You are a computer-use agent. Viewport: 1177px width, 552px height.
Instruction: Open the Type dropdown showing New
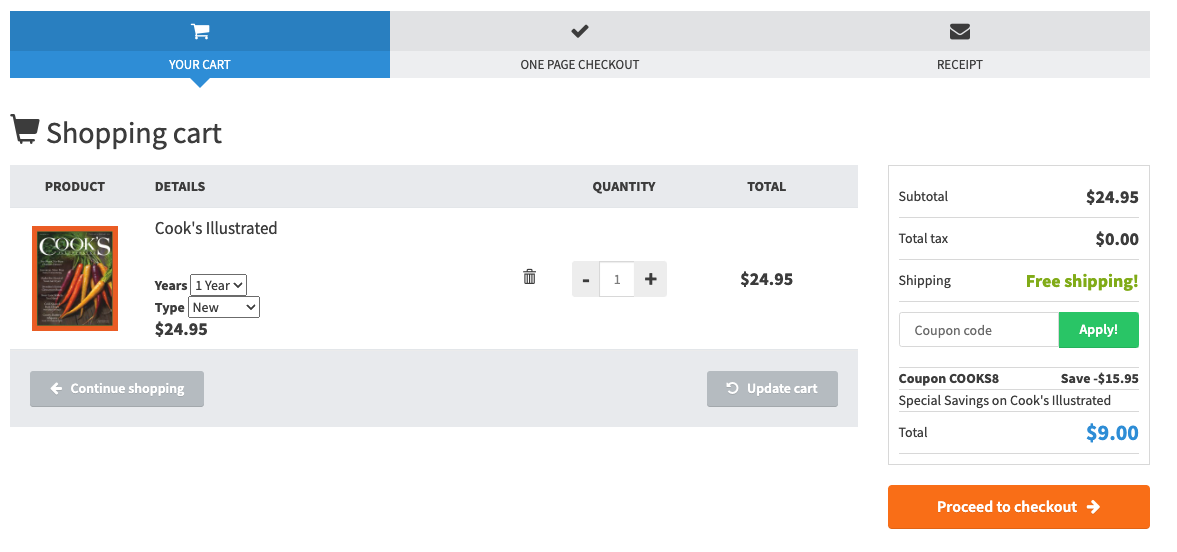(224, 307)
